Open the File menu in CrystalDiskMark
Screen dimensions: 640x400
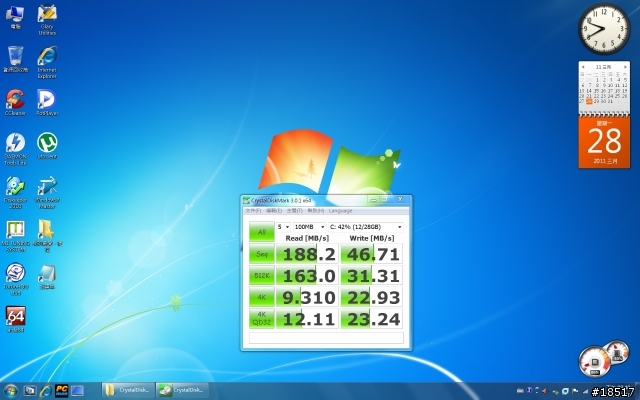click(x=253, y=211)
